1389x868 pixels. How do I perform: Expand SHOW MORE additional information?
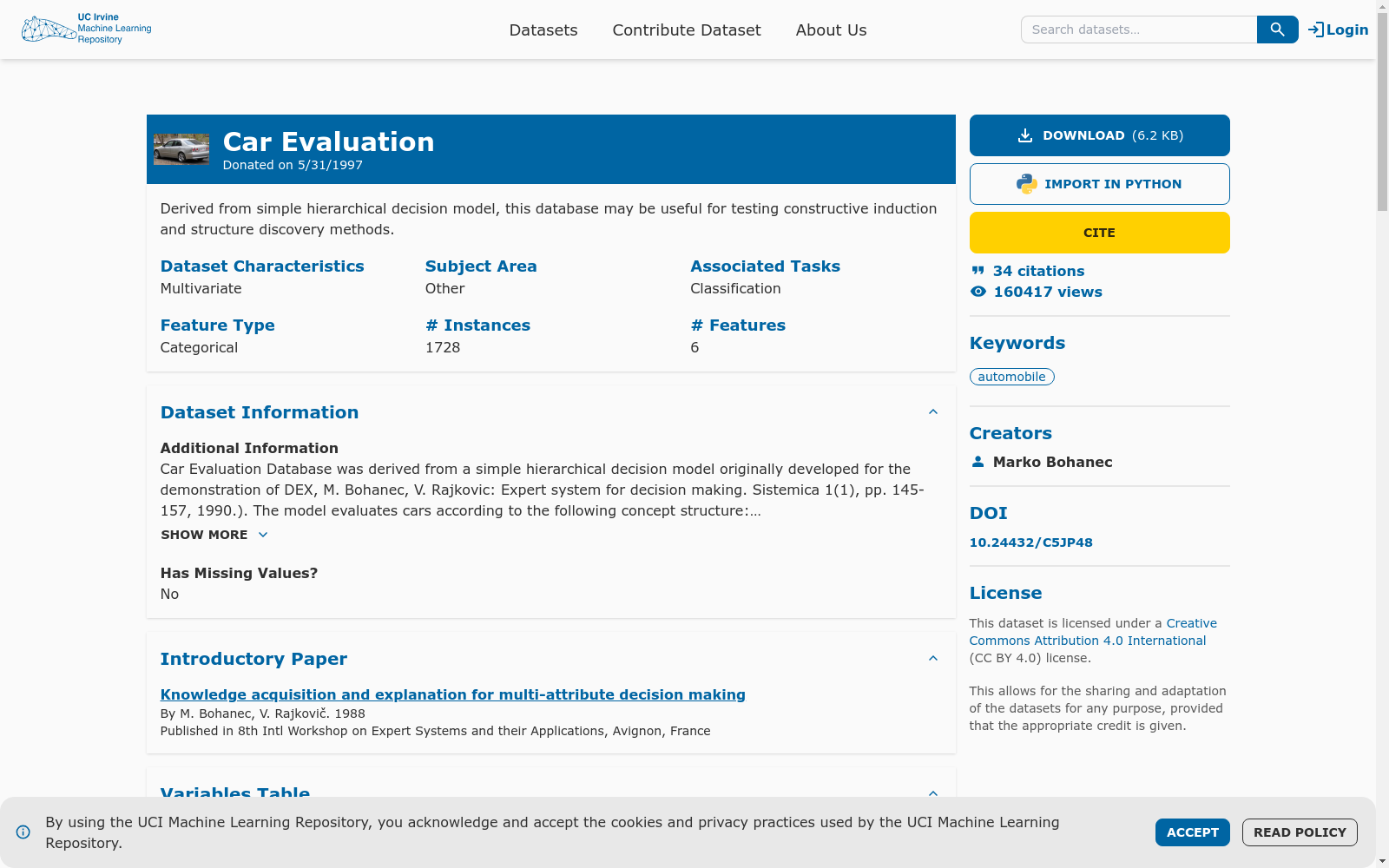click(x=214, y=535)
